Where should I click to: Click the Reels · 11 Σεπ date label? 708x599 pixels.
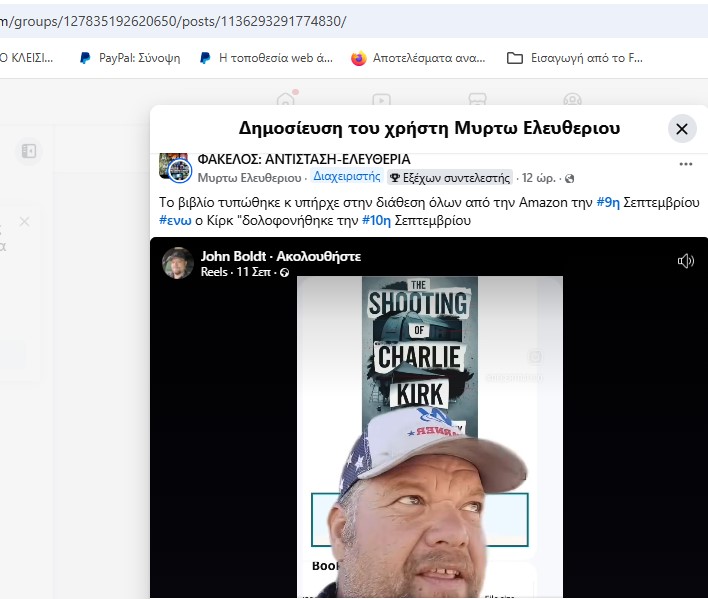[x=236, y=272]
